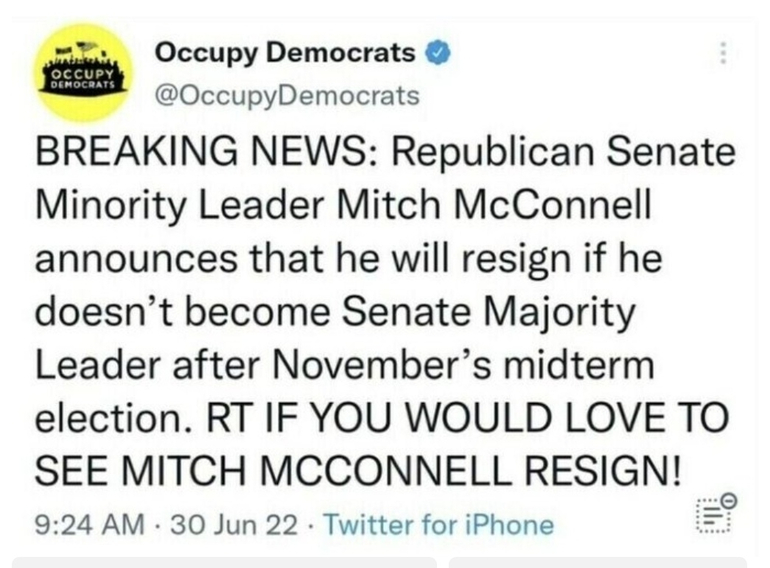The height and width of the screenshot is (568, 770).
Task: Click the blue verified checkmark badge
Action: coord(438,53)
